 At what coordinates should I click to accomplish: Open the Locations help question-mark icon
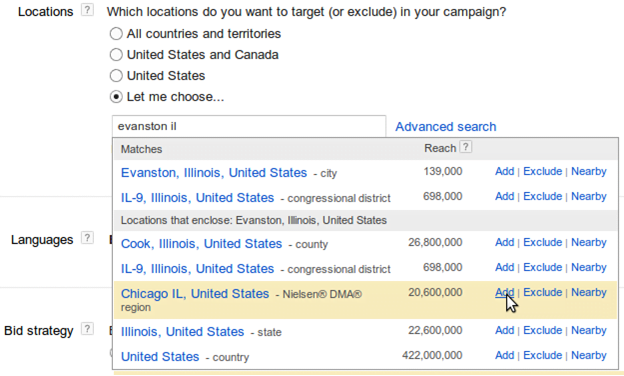pos(87,10)
